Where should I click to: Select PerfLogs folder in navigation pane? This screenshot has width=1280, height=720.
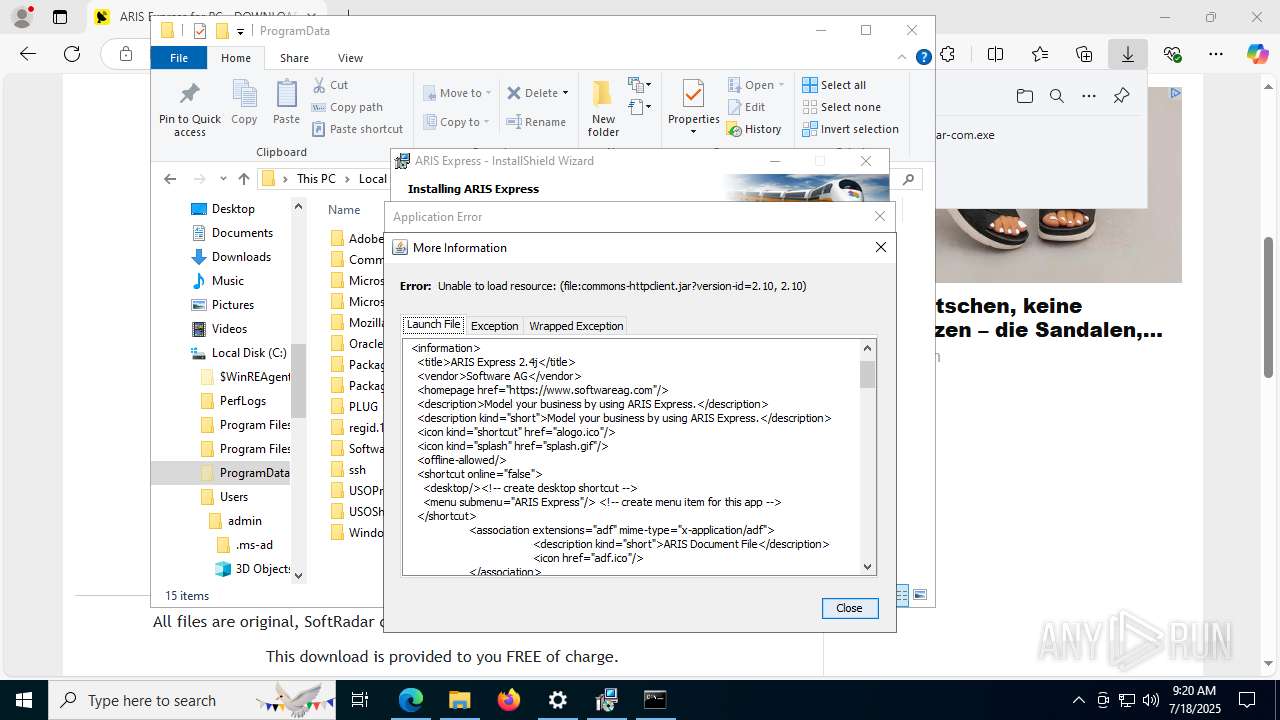pos(243,401)
